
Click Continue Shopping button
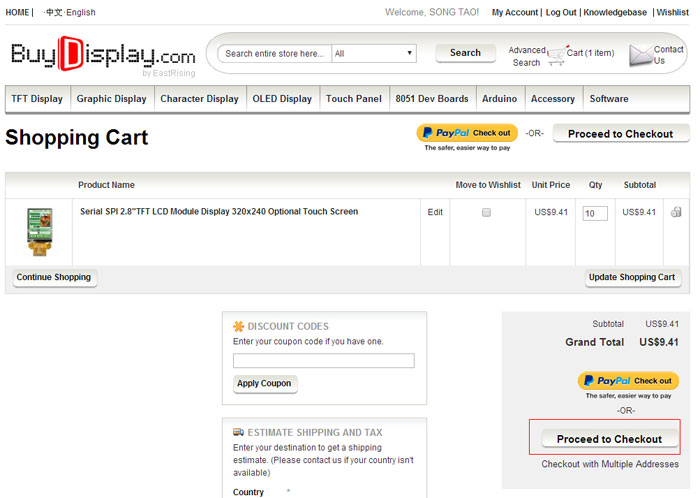pyautogui.click(x=54, y=277)
